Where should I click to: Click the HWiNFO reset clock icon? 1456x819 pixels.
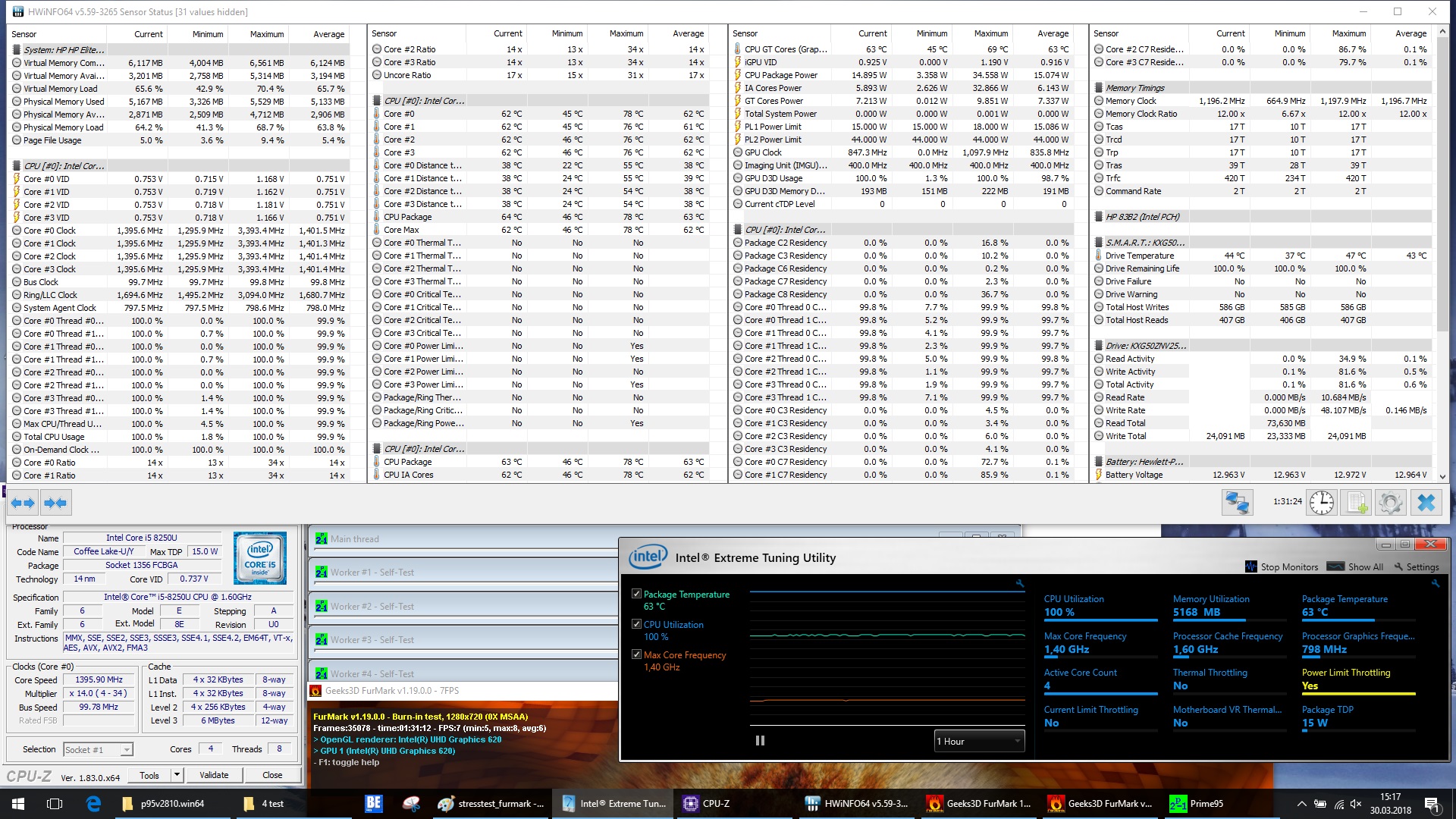(1321, 503)
